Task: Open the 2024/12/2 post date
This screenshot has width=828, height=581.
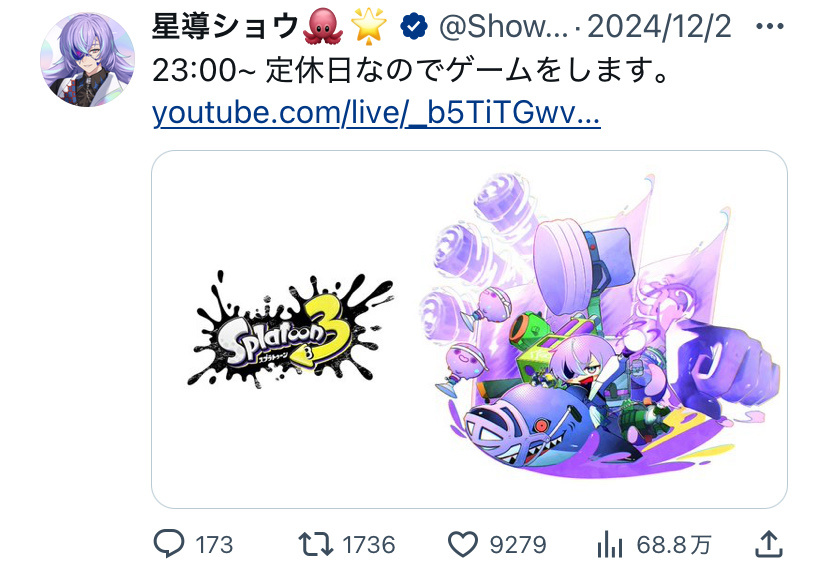Action: pyautogui.click(x=659, y=26)
